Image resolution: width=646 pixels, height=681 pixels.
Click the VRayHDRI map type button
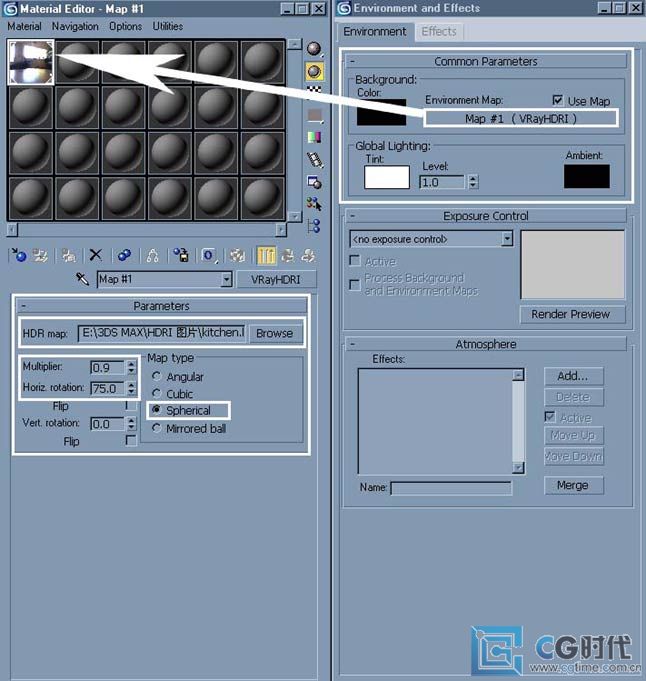click(x=276, y=279)
